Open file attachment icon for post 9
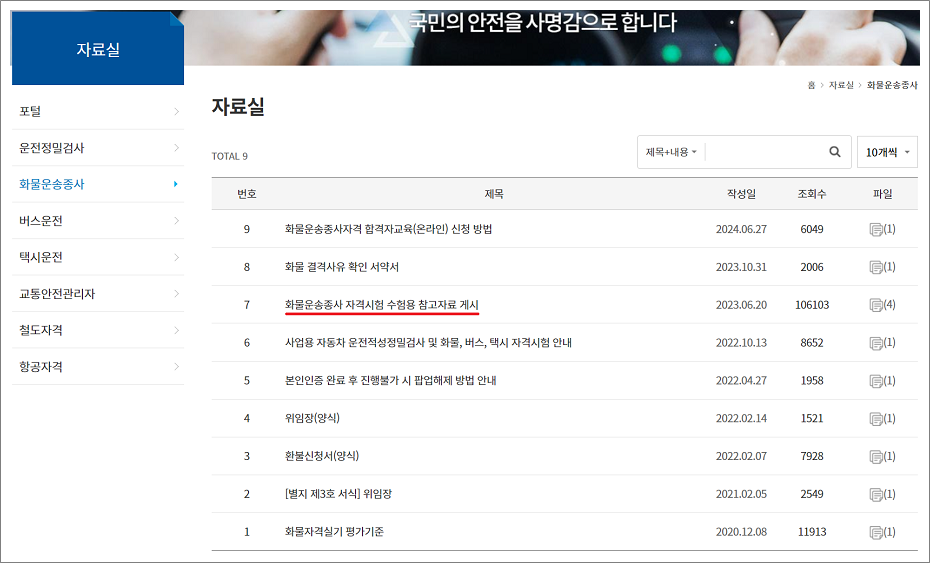The image size is (930, 563). pyautogui.click(x=876, y=230)
